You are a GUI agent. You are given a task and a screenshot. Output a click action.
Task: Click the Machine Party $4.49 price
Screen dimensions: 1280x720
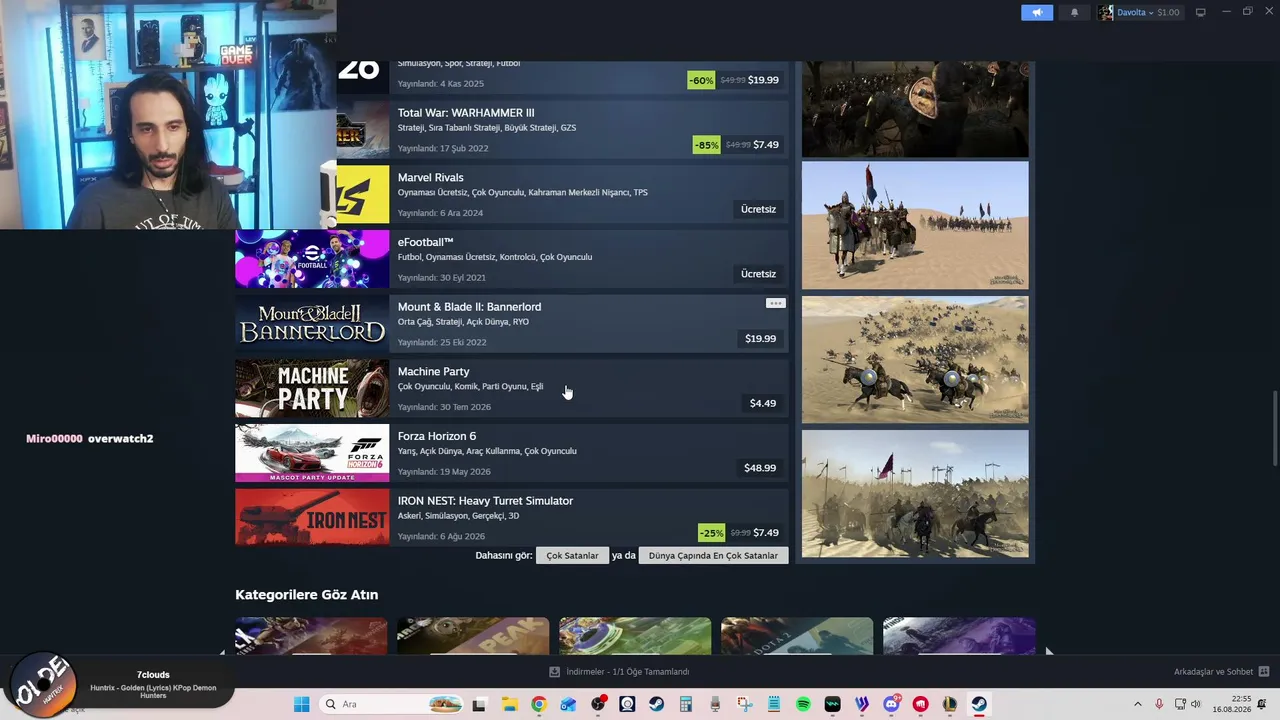763,403
